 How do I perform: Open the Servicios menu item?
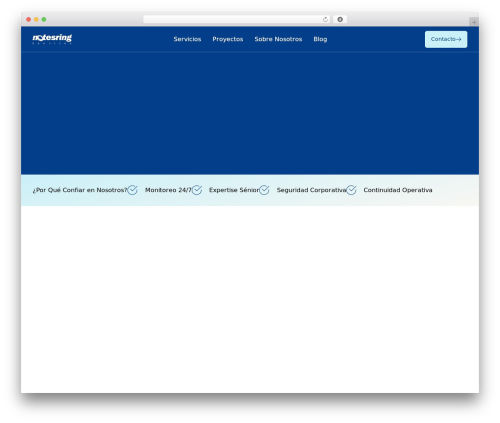point(187,39)
